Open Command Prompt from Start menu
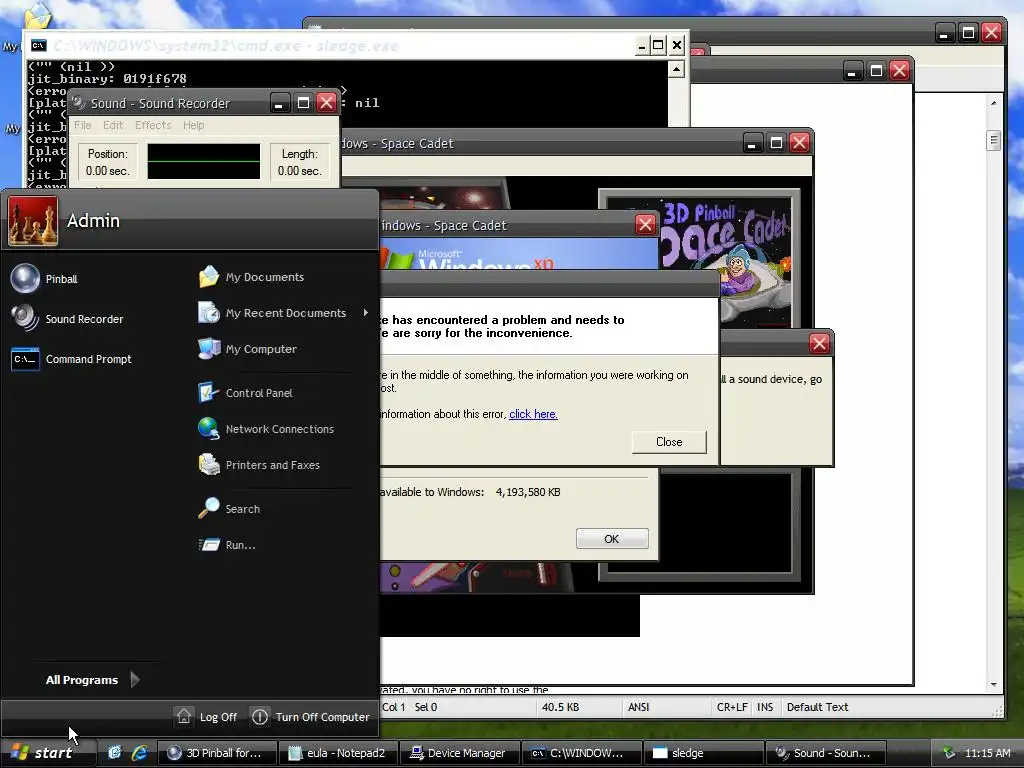The image size is (1024, 768). [x=72, y=359]
